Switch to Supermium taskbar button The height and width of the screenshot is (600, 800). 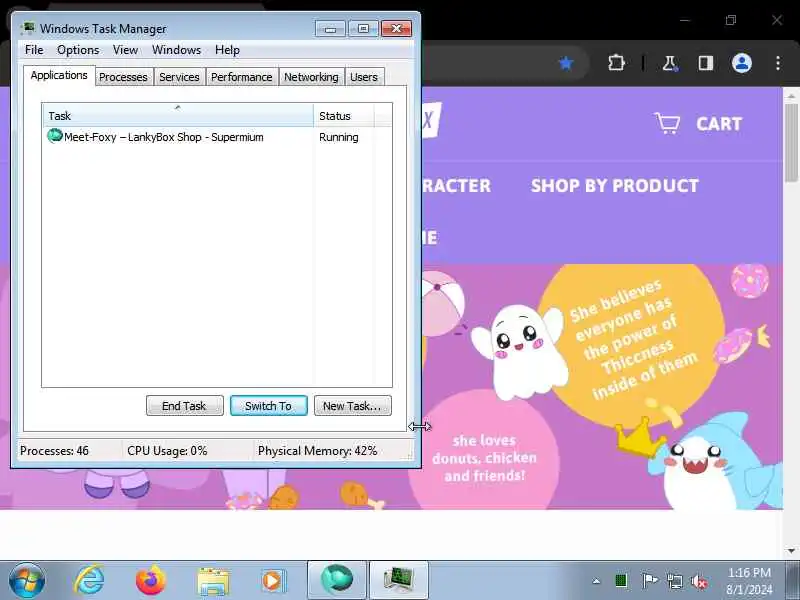(x=337, y=580)
